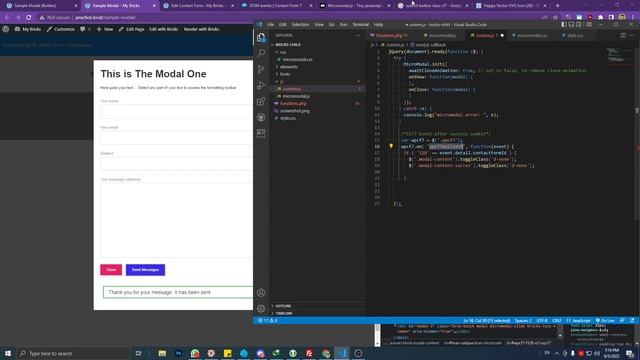The image size is (640, 360).
Task: Reload the browser page
Action: [29, 18]
